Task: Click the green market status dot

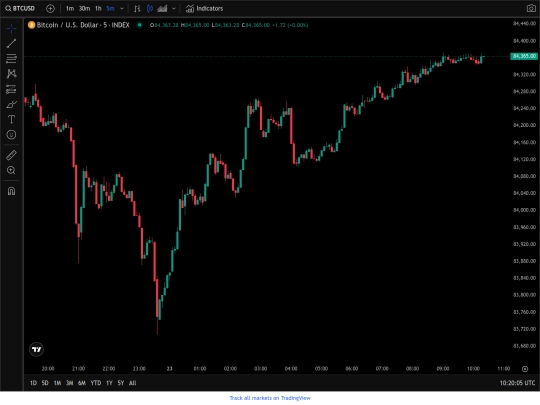Action: (139, 25)
